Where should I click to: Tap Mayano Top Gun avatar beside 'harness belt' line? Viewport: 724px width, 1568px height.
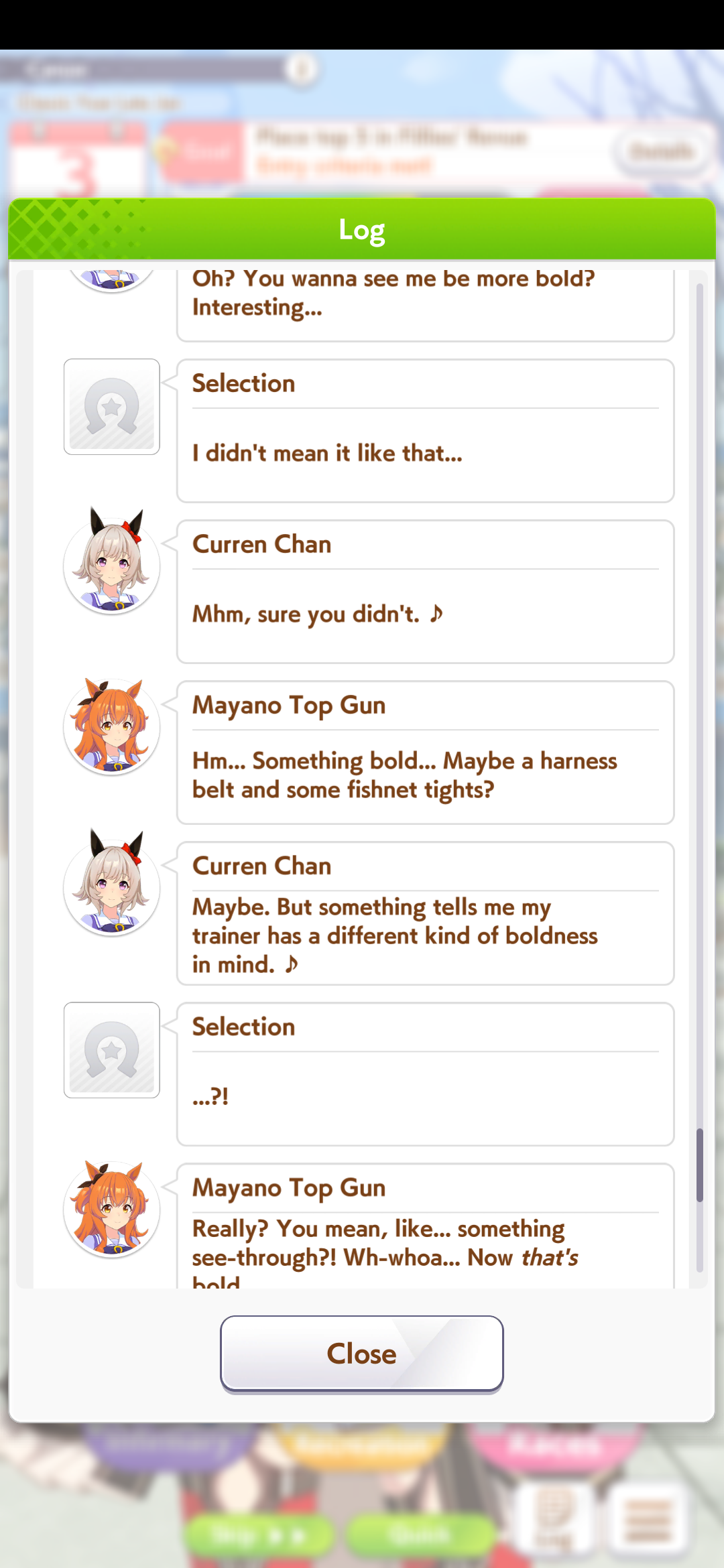pos(112,726)
